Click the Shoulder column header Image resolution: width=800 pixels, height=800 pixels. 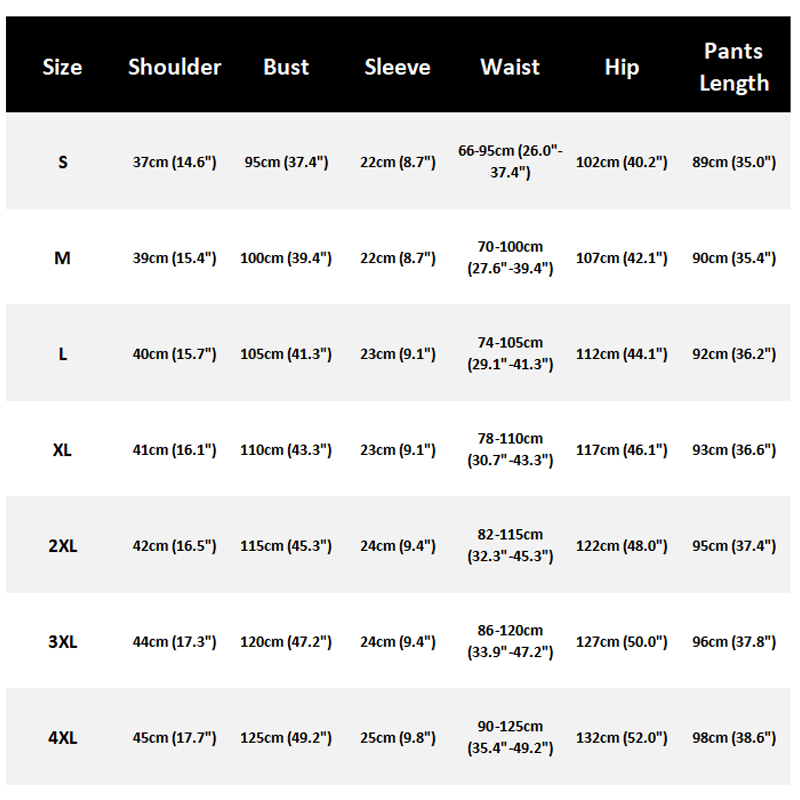(x=174, y=67)
